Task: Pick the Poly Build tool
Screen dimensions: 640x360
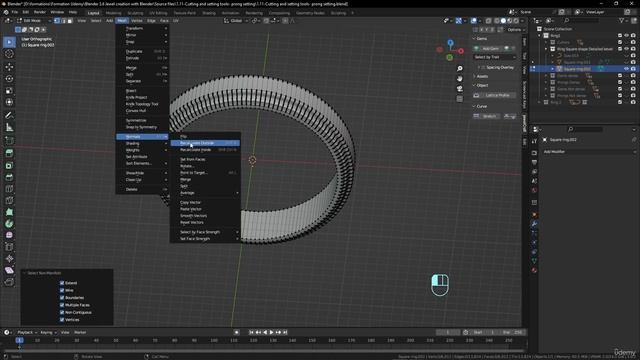Action: pos(9,212)
